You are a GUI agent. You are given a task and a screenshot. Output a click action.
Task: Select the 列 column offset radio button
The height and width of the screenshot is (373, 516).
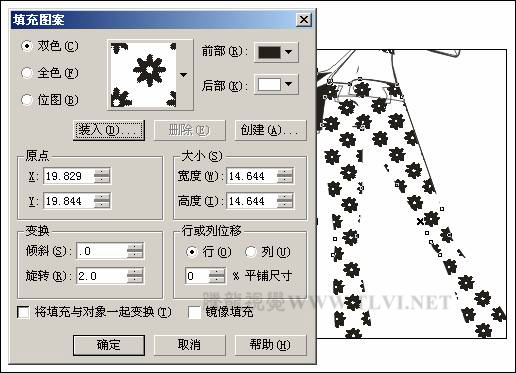(251, 252)
